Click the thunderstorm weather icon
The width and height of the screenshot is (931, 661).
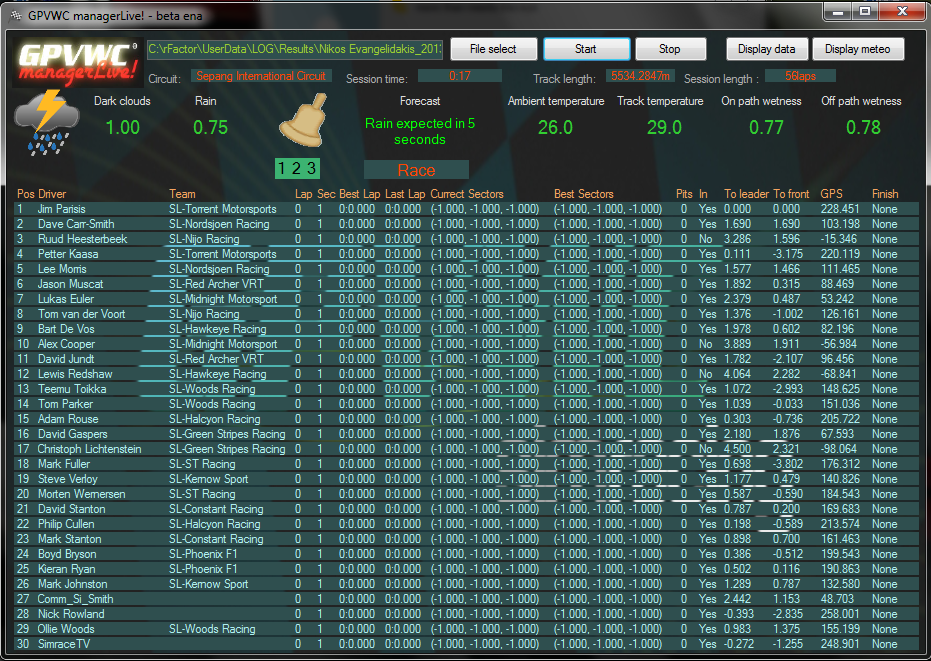46,123
